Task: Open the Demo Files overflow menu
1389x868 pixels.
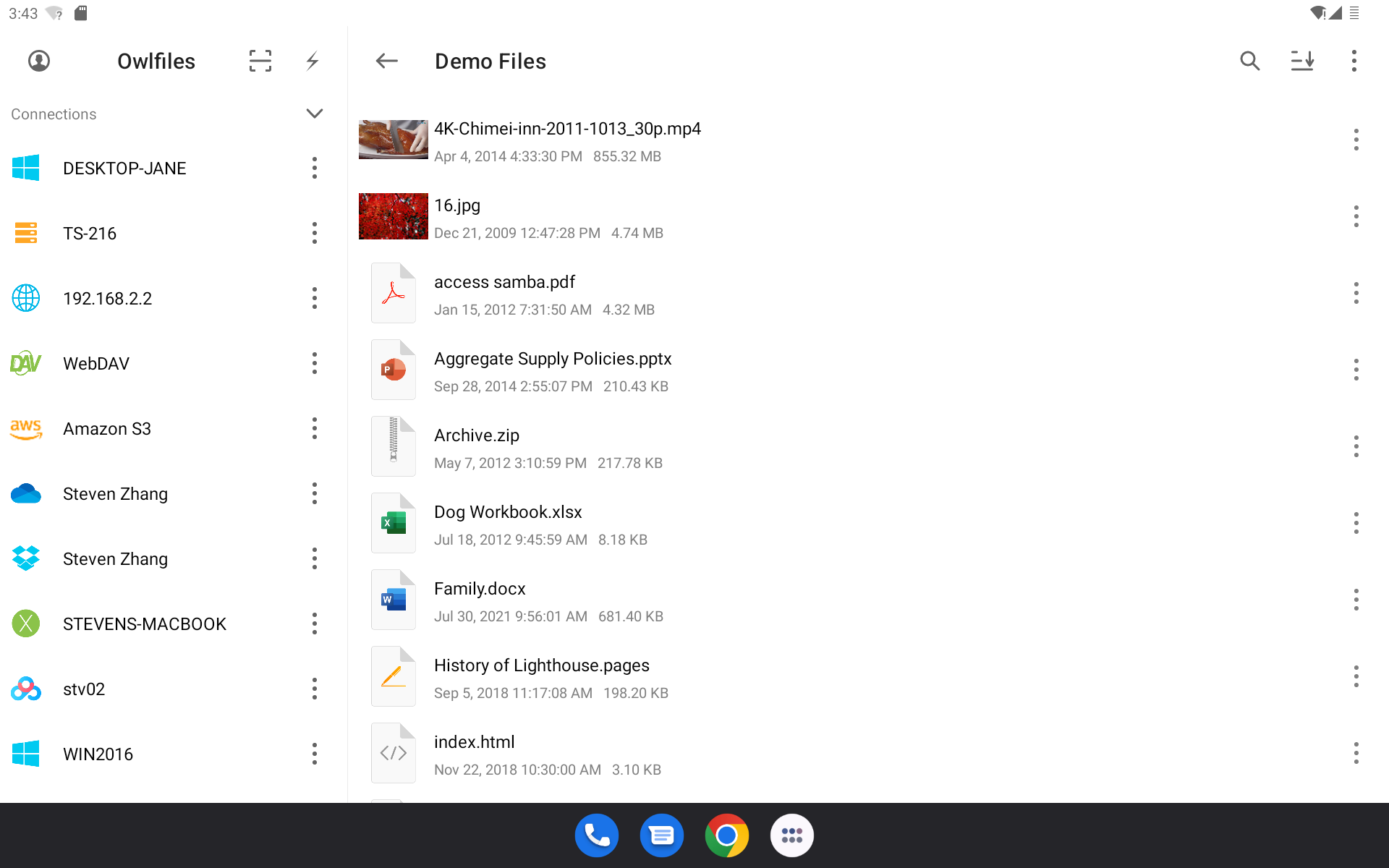Action: pyautogui.click(x=1354, y=61)
